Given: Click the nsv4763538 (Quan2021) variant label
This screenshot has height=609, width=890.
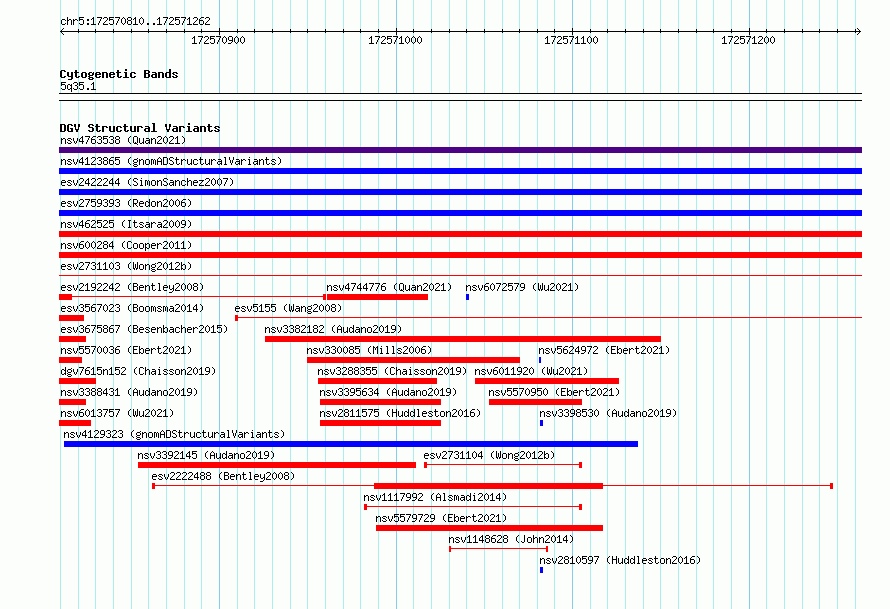Looking at the screenshot, I should coord(123,140).
